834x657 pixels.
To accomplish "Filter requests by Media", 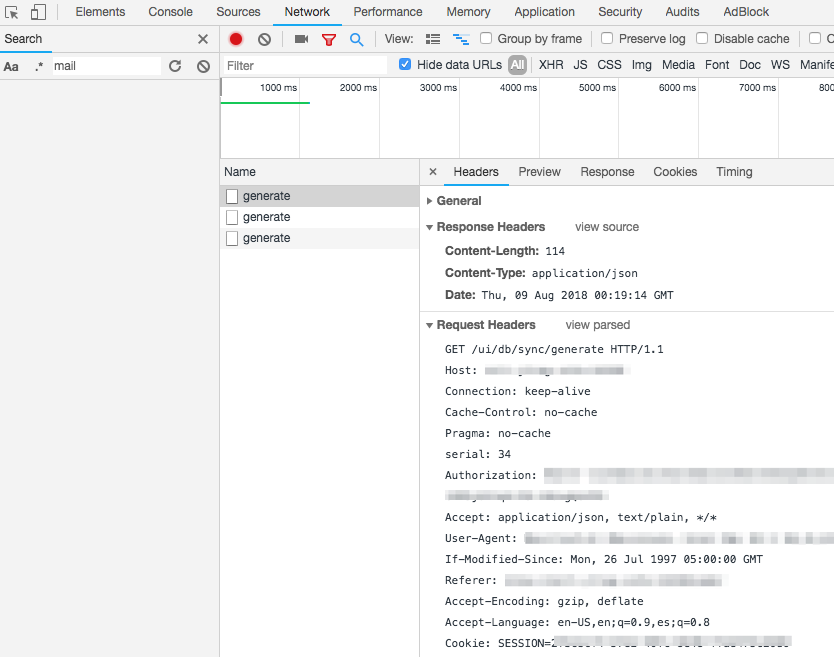I will (678, 65).
